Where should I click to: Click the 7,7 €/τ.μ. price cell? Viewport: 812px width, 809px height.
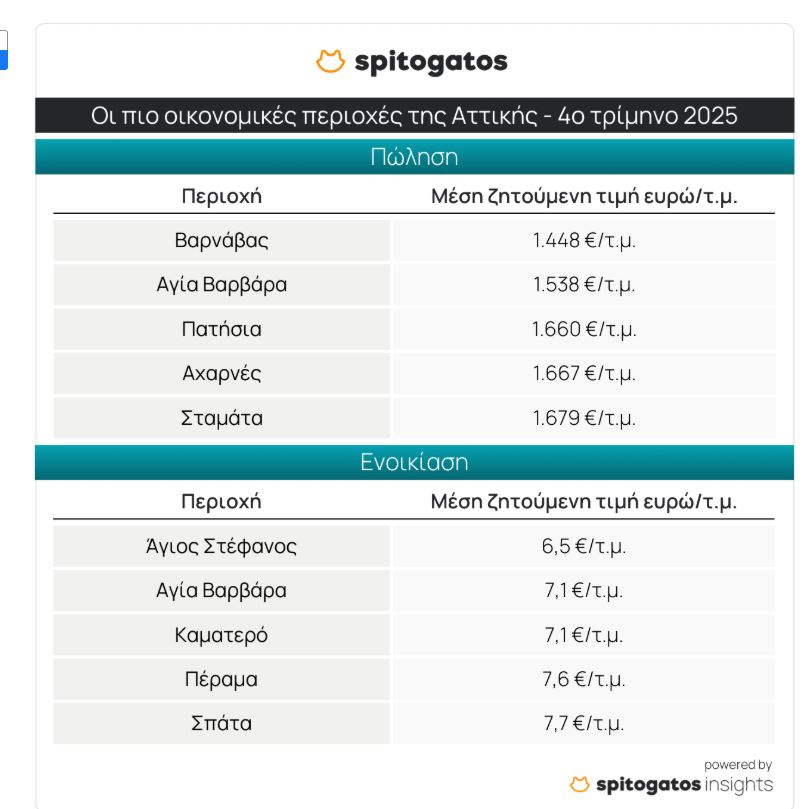(x=584, y=723)
